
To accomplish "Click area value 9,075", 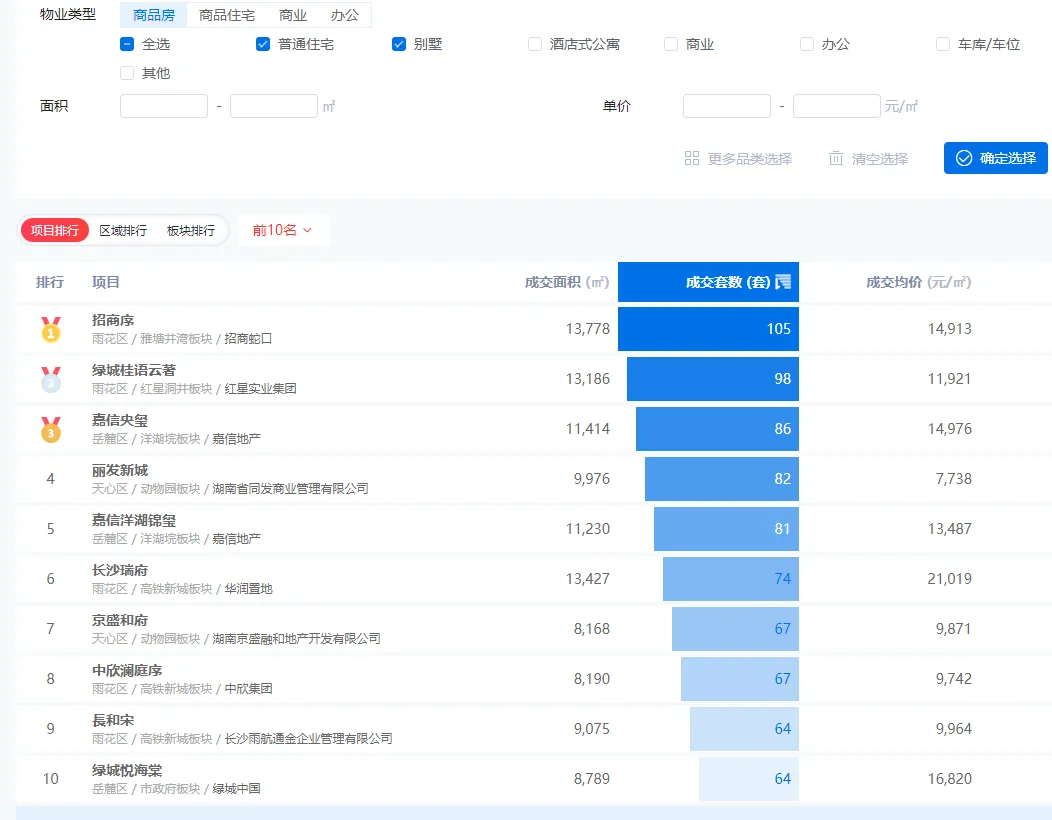I will 592,729.
